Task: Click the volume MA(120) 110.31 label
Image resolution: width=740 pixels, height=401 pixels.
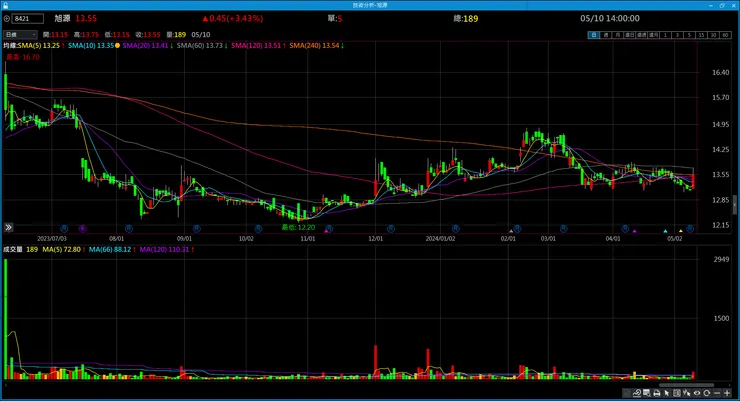Action: (x=164, y=249)
